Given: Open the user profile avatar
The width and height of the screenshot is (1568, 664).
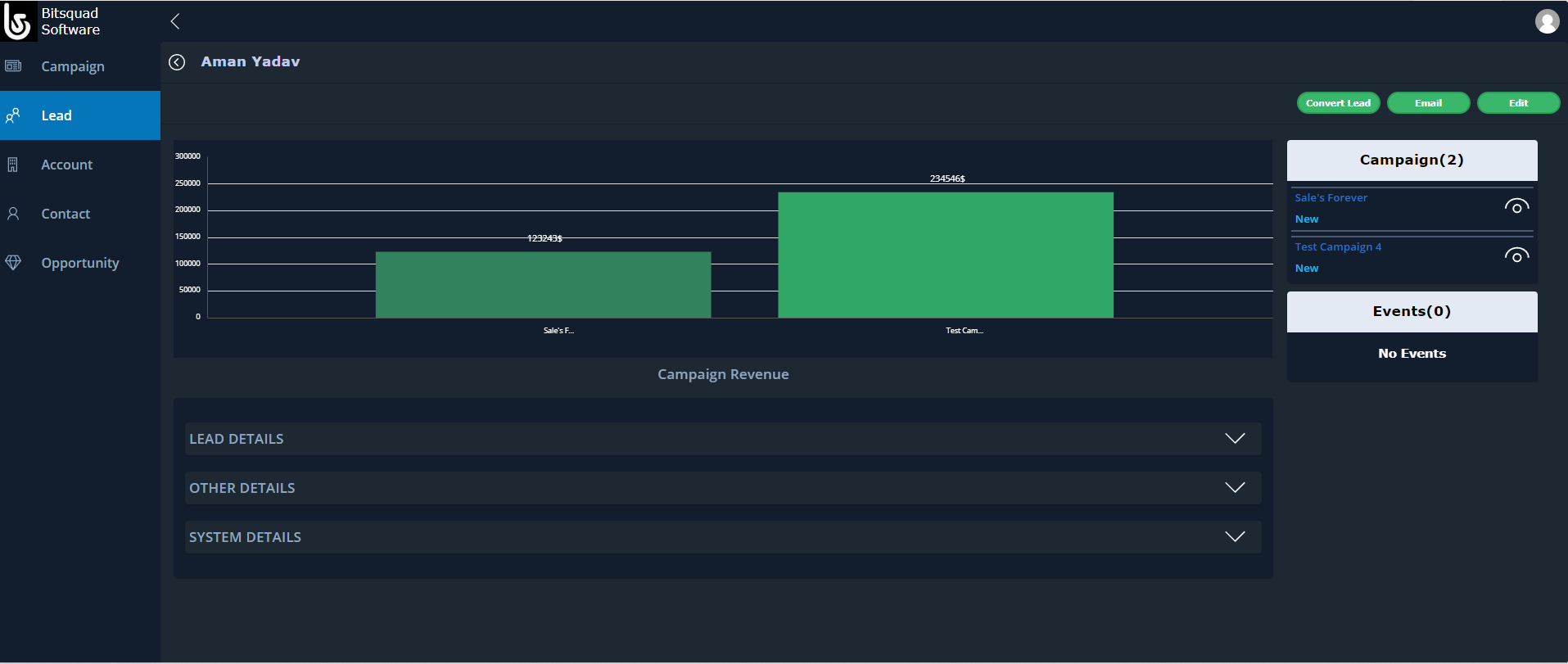Looking at the screenshot, I should coord(1546,21).
